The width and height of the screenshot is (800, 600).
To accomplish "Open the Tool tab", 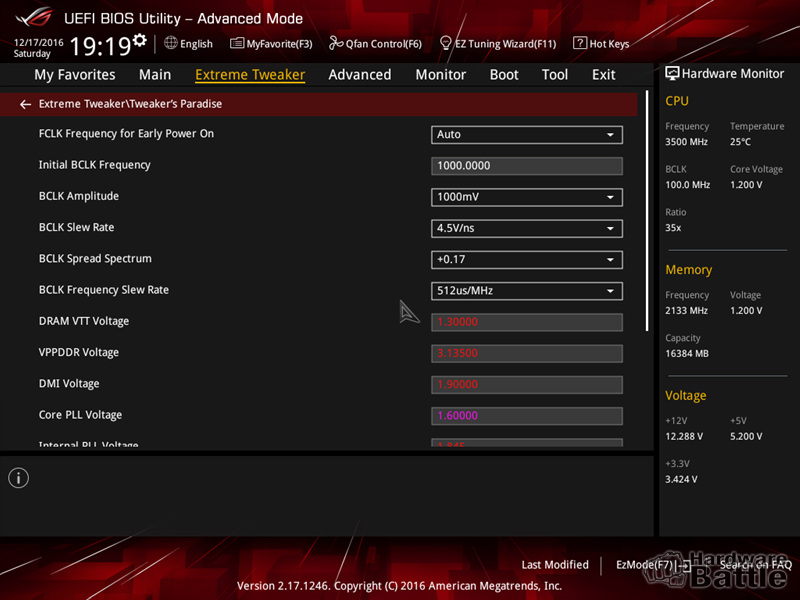I will pyautogui.click(x=555, y=75).
